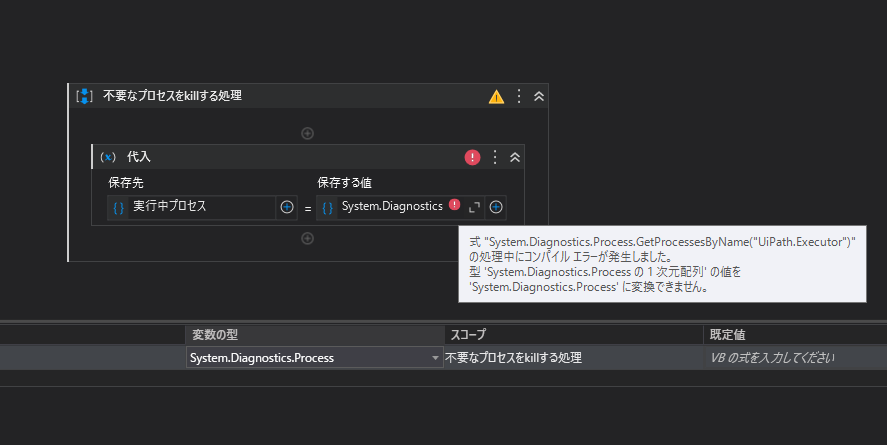Open the plus menu for the 保存先 field
The width and height of the screenshot is (887, 445).
pyautogui.click(x=287, y=208)
